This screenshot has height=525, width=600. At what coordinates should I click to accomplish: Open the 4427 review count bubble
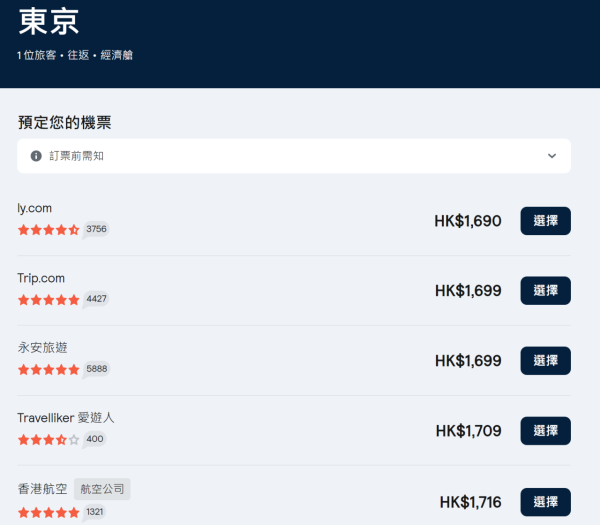[96, 299]
